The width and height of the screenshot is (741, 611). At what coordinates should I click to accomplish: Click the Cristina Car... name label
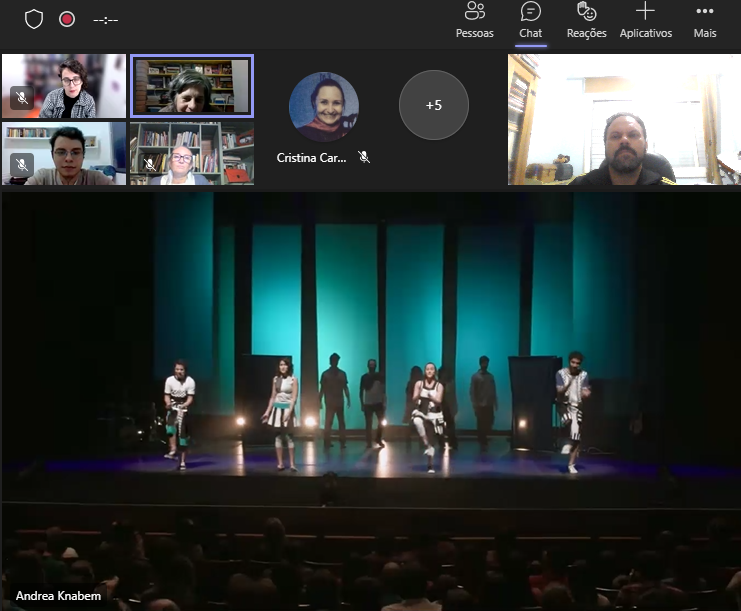(311, 158)
